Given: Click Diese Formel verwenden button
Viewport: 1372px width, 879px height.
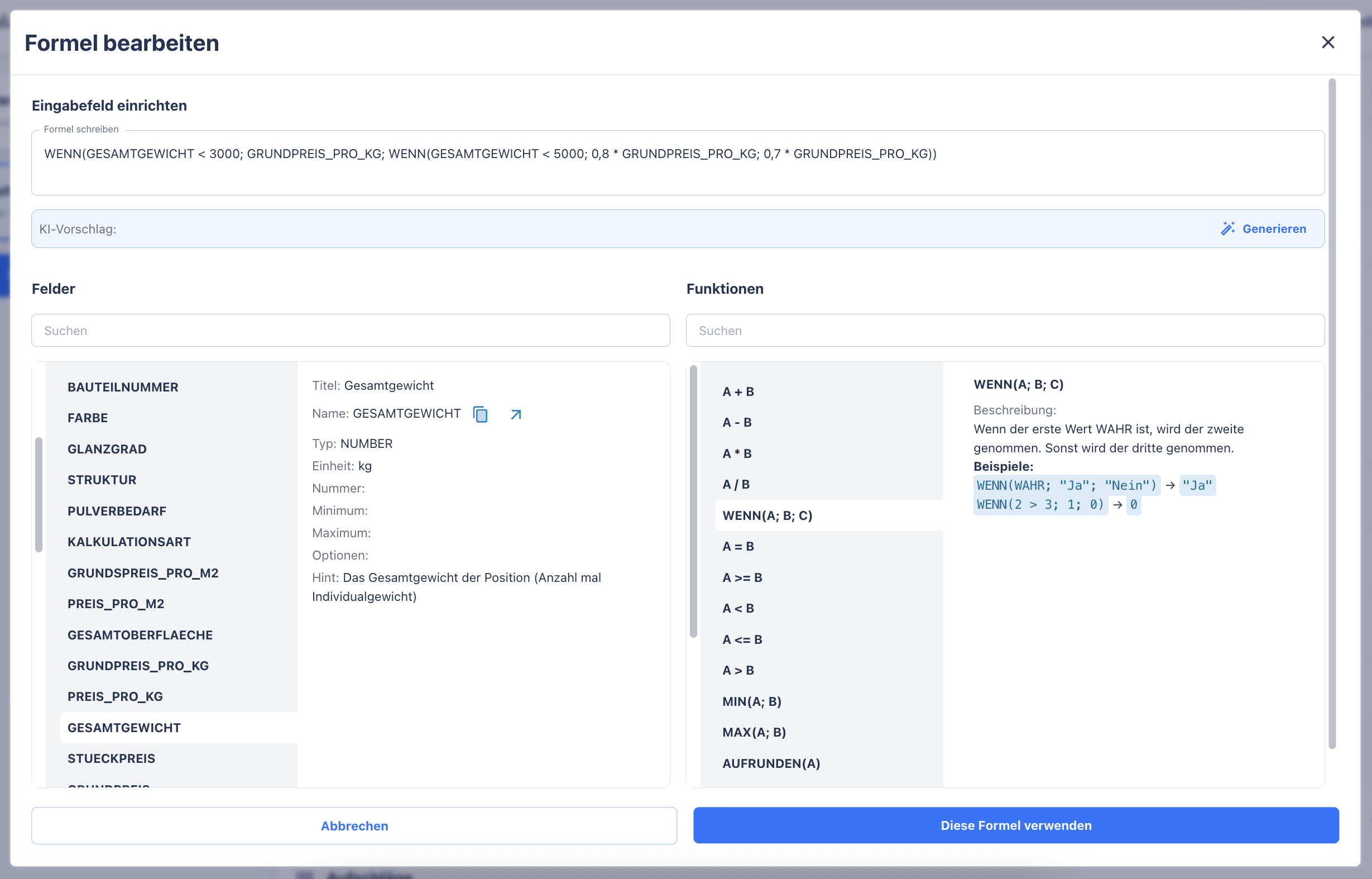Looking at the screenshot, I should coord(1015,825).
